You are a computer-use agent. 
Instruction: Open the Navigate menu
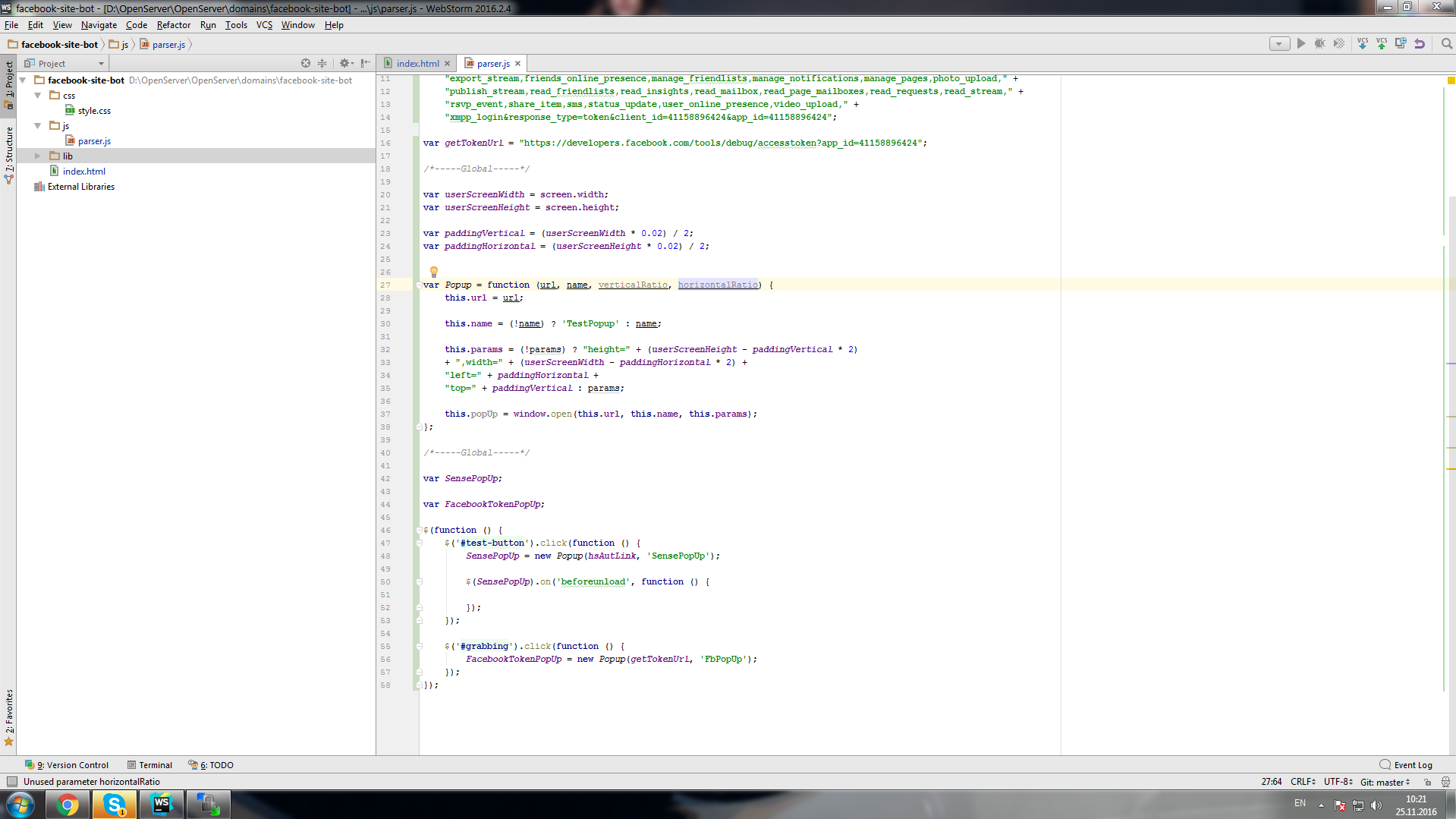pyautogui.click(x=99, y=25)
